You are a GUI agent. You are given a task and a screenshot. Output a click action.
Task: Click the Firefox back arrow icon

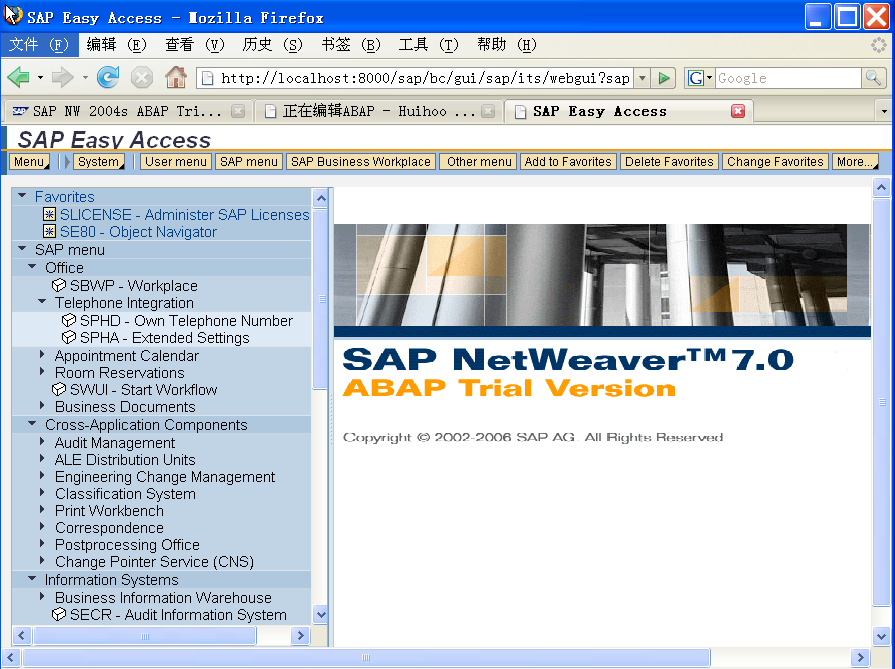(x=18, y=78)
